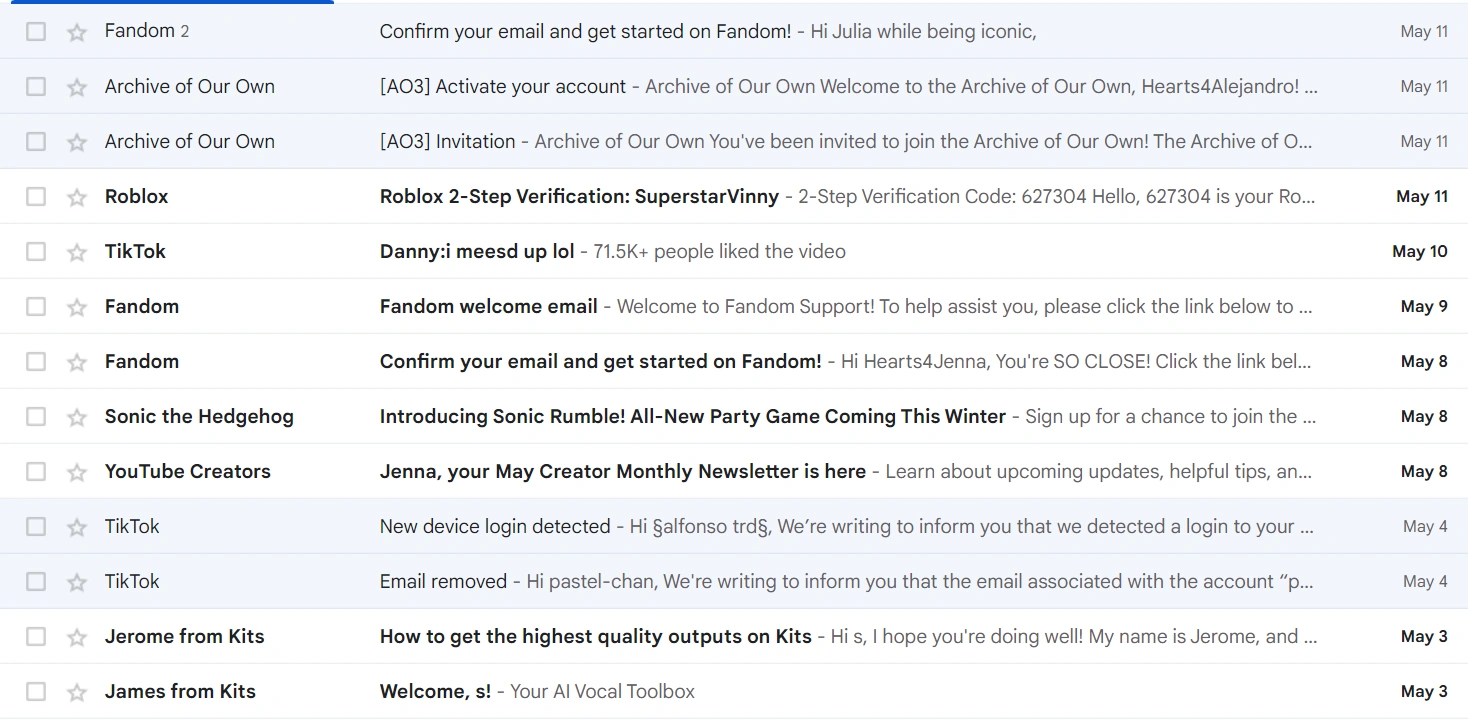Open the Roblox 2-Step Verification email
Viewport: 1468px width, 720px height.
579,197
